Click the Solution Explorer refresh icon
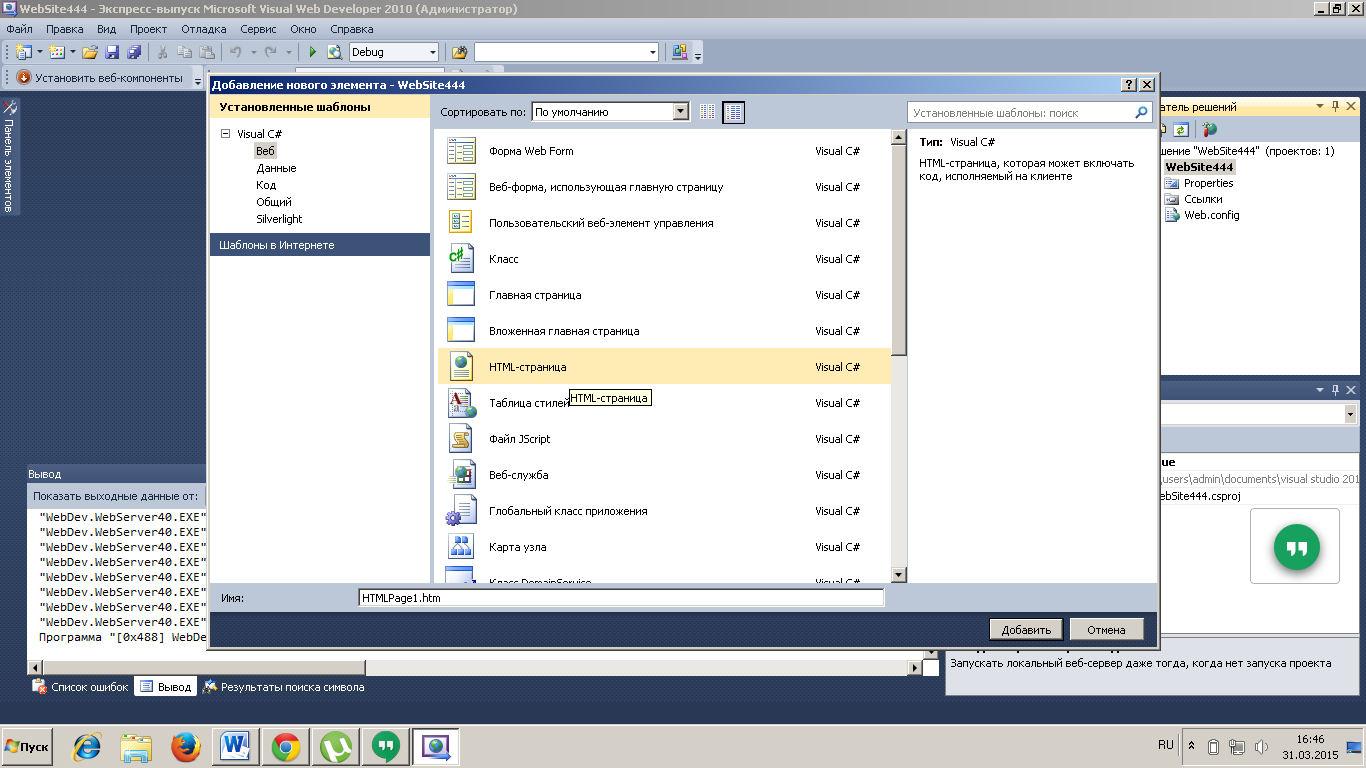The image size is (1366, 768). click(1181, 130)
